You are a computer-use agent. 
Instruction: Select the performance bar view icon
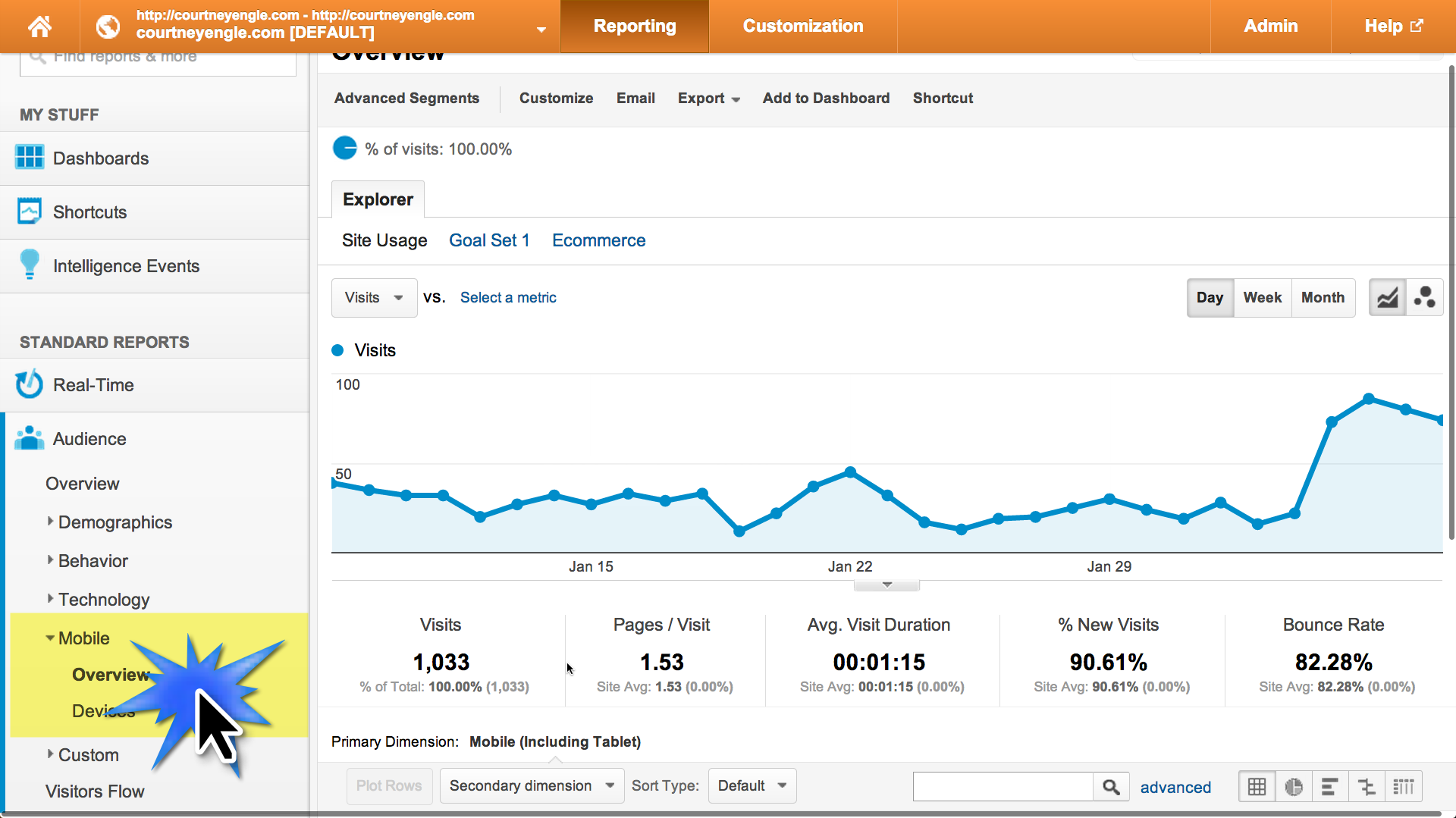pos(1330,787)
